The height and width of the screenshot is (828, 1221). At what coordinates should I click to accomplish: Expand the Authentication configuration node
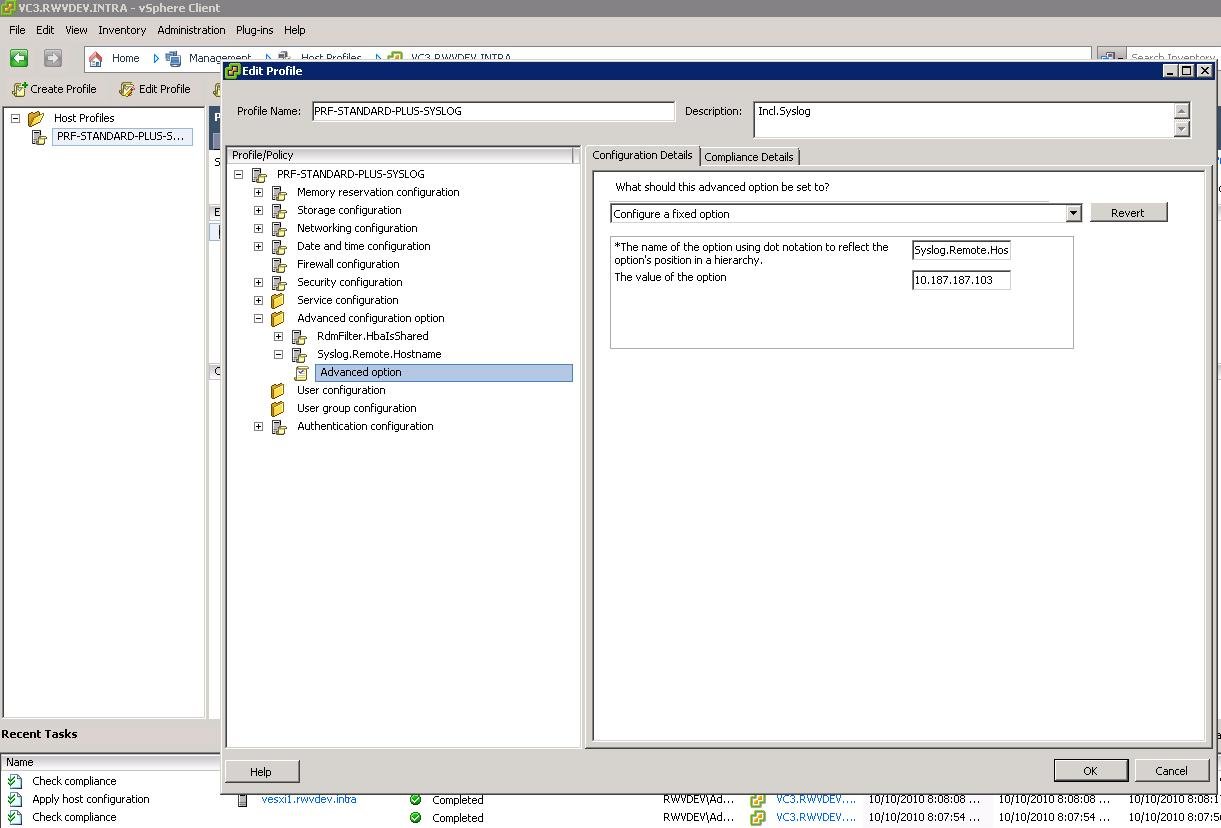tap(258, 426)
